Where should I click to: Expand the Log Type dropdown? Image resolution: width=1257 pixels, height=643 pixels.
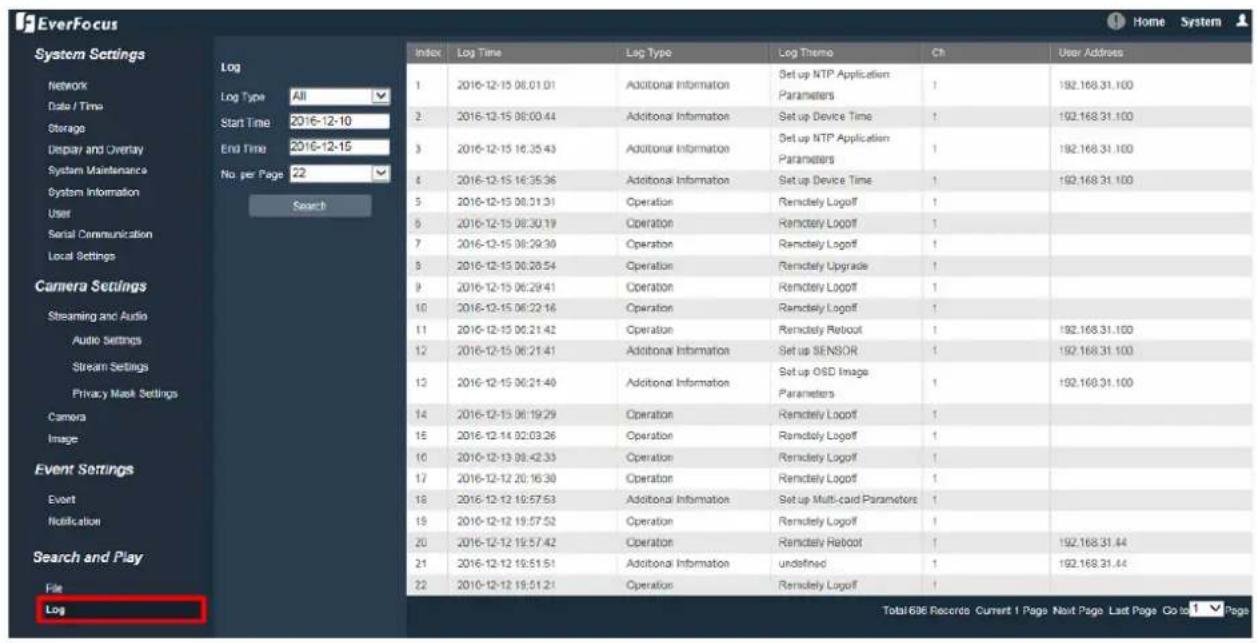[x=338, y=96]
